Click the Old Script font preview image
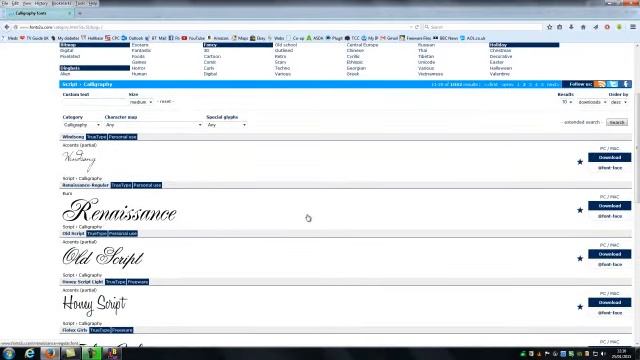 pyautogui.click(x=103, y=257)
